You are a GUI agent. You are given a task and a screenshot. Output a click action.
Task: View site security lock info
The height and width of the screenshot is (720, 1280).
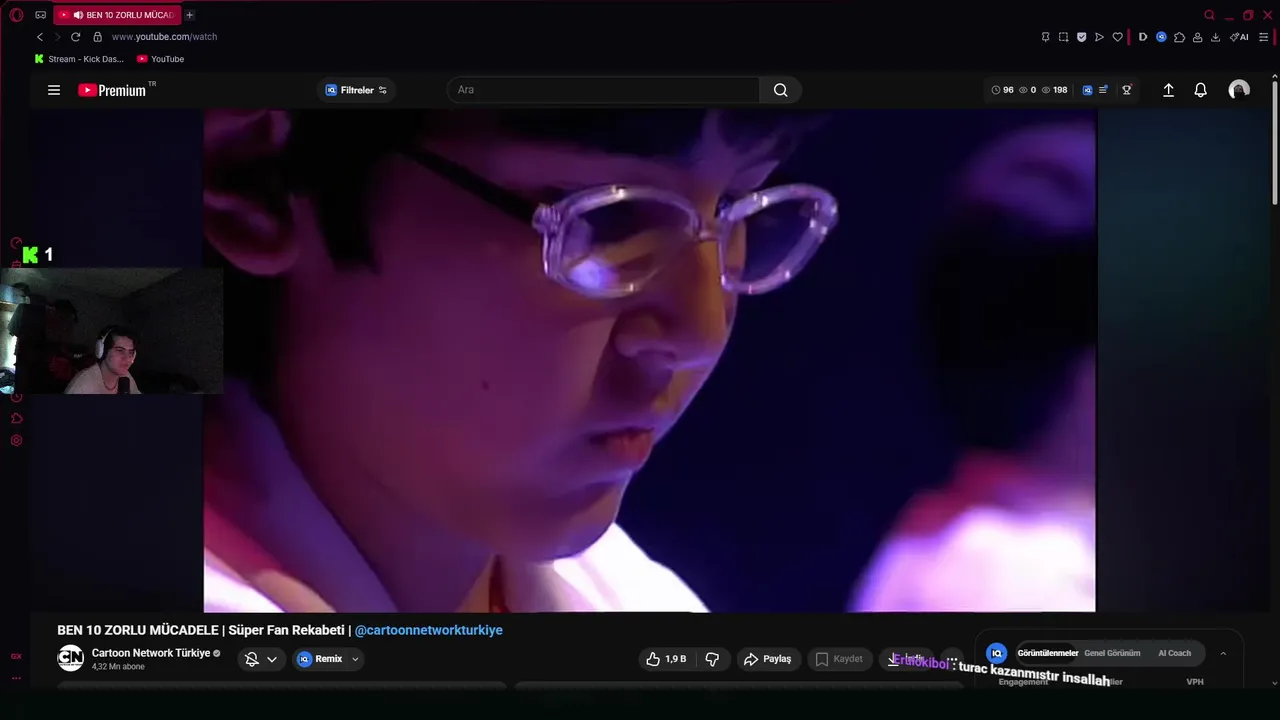97,37
